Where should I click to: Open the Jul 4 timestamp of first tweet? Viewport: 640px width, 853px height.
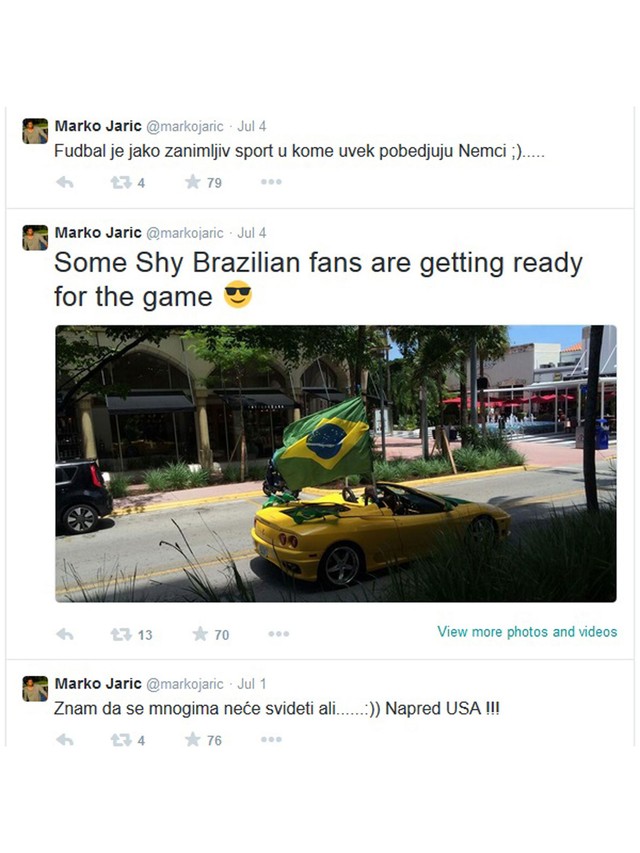click(251, 126)
